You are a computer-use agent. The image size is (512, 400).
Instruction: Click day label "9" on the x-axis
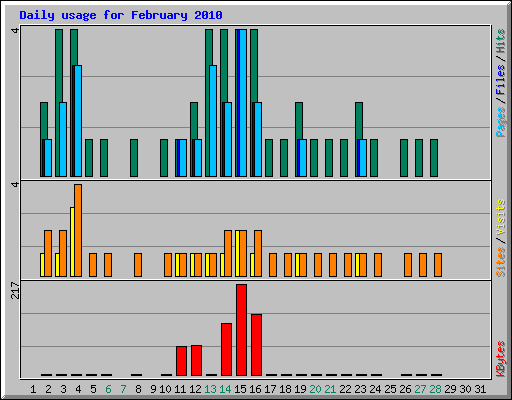click(153, 389)
